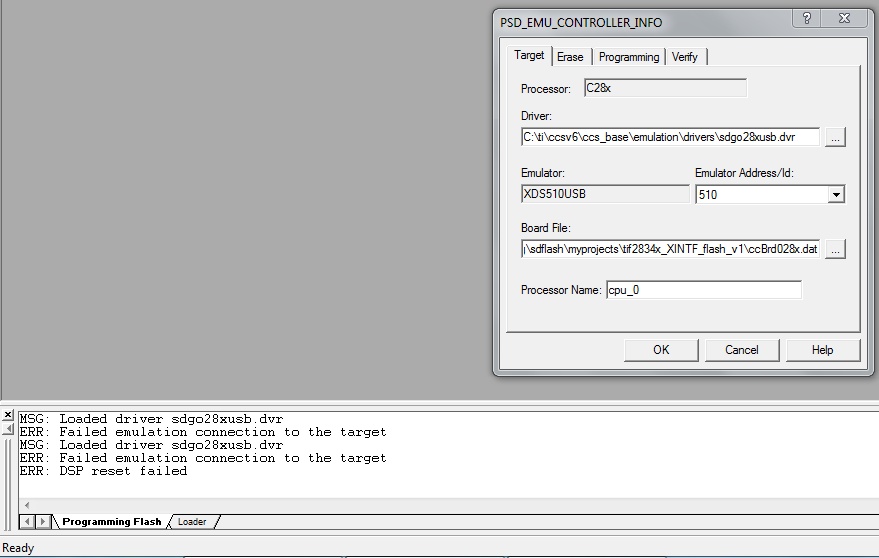Click the PSD_EMU_CONTROLLER_INFO title text

click(581, 23)
